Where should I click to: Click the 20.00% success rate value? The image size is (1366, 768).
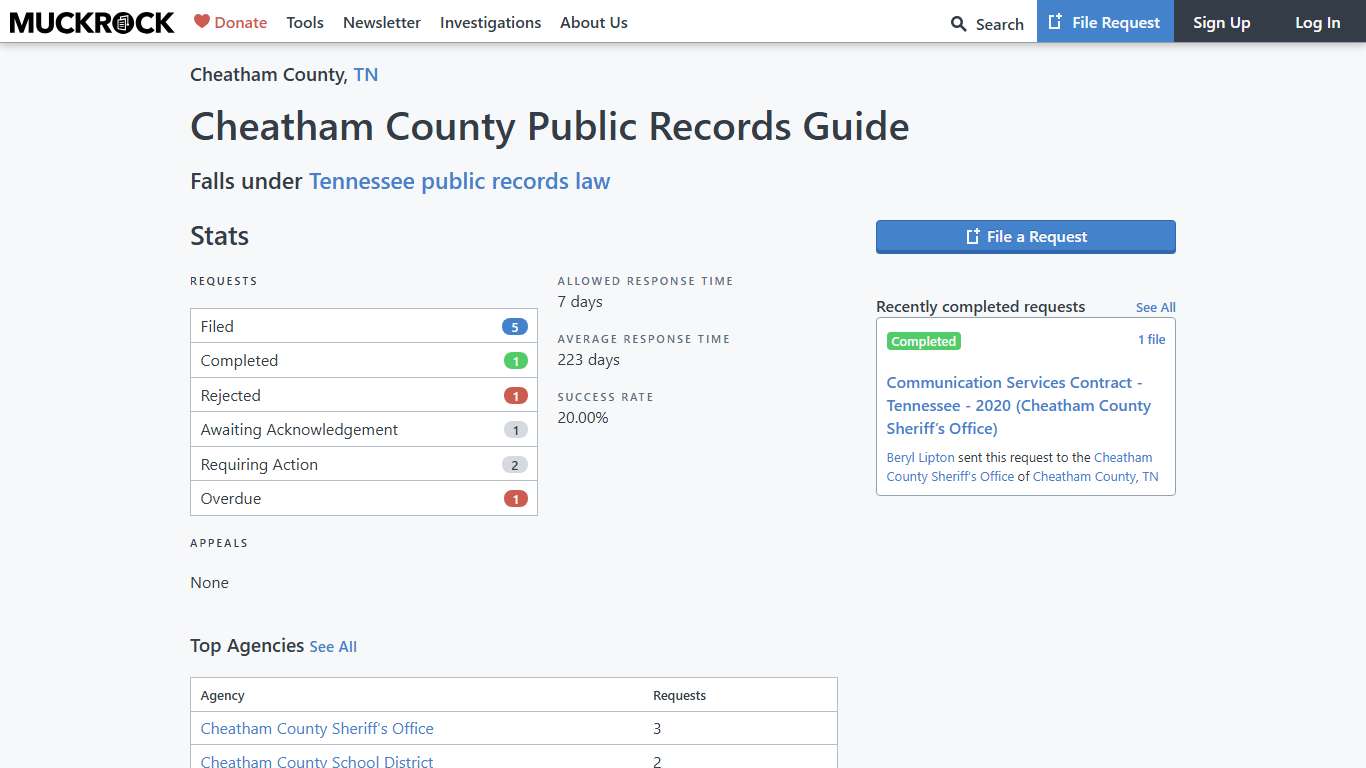(x=583, y=418)
